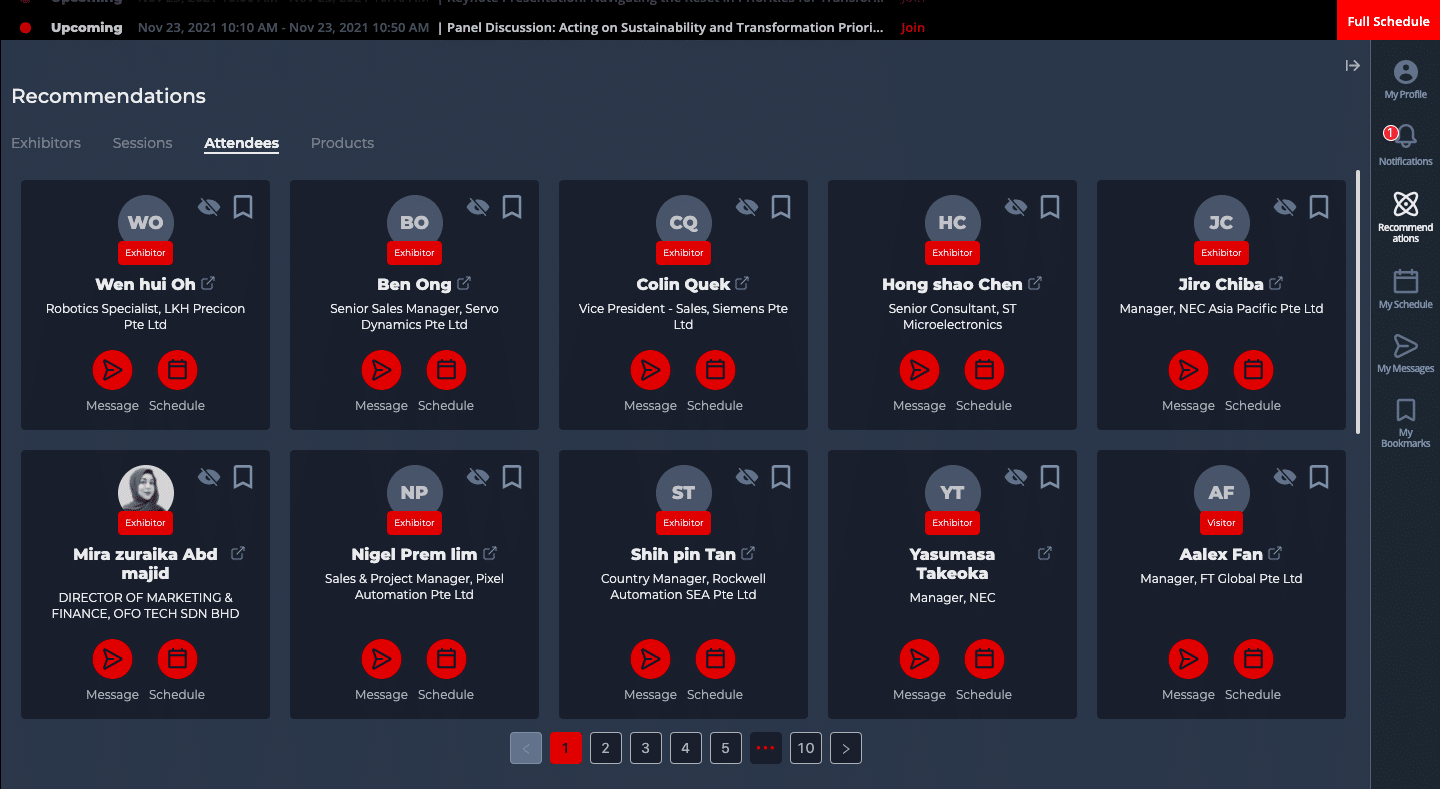Send a message to Ben Ong
The image size is (1440, 789).
point(382,369)
